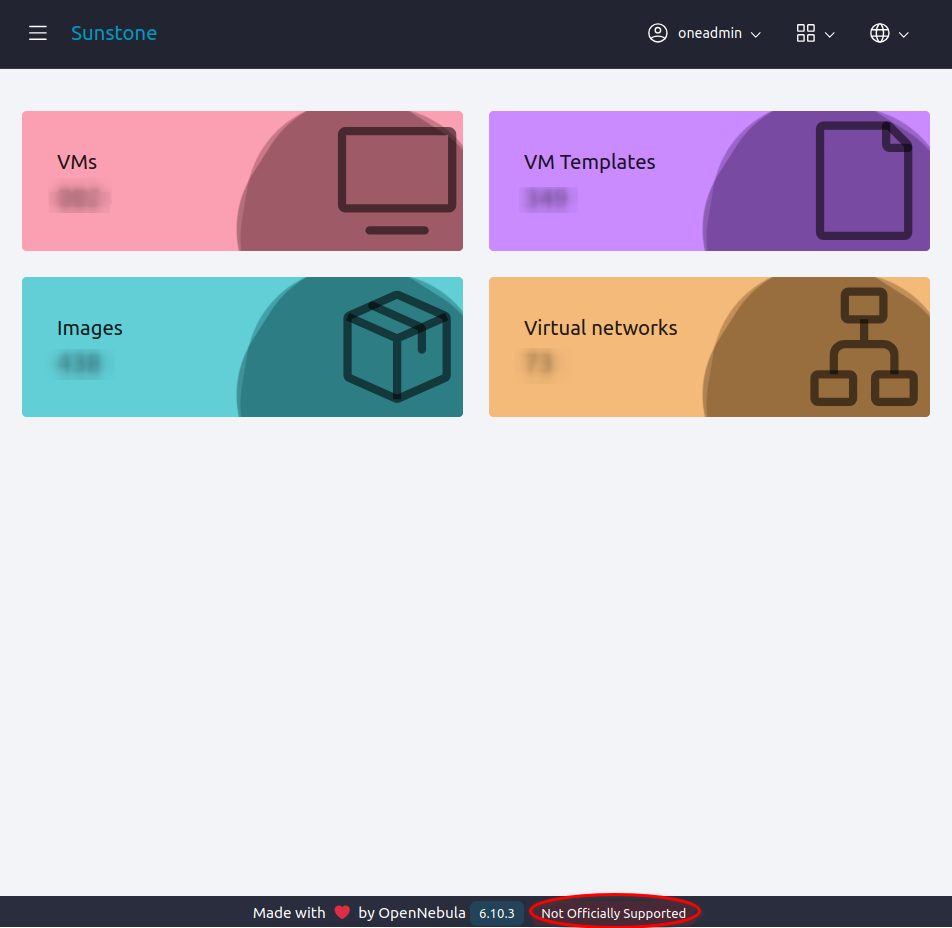This screenshot has height=928, width=952.
Task: Click the network tree icon
Action: click(864, 346)
